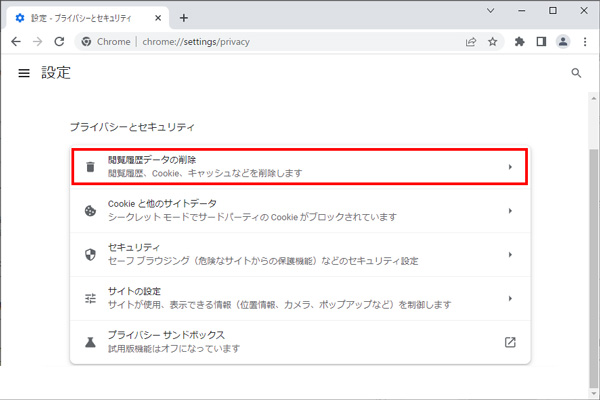Open the profile avatar menu
Viewport: 600px width, 400px height.
[563, 41]
